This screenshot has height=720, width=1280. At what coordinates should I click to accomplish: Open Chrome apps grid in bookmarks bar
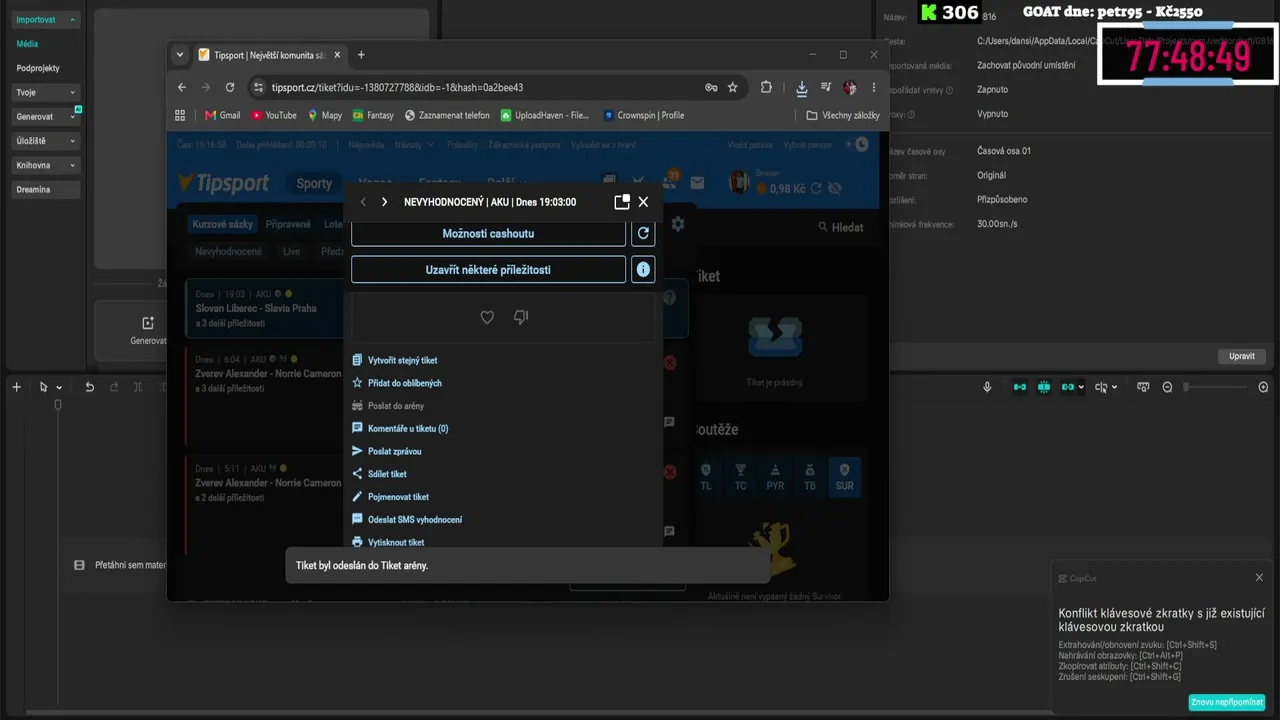click(x=180, y=115)
